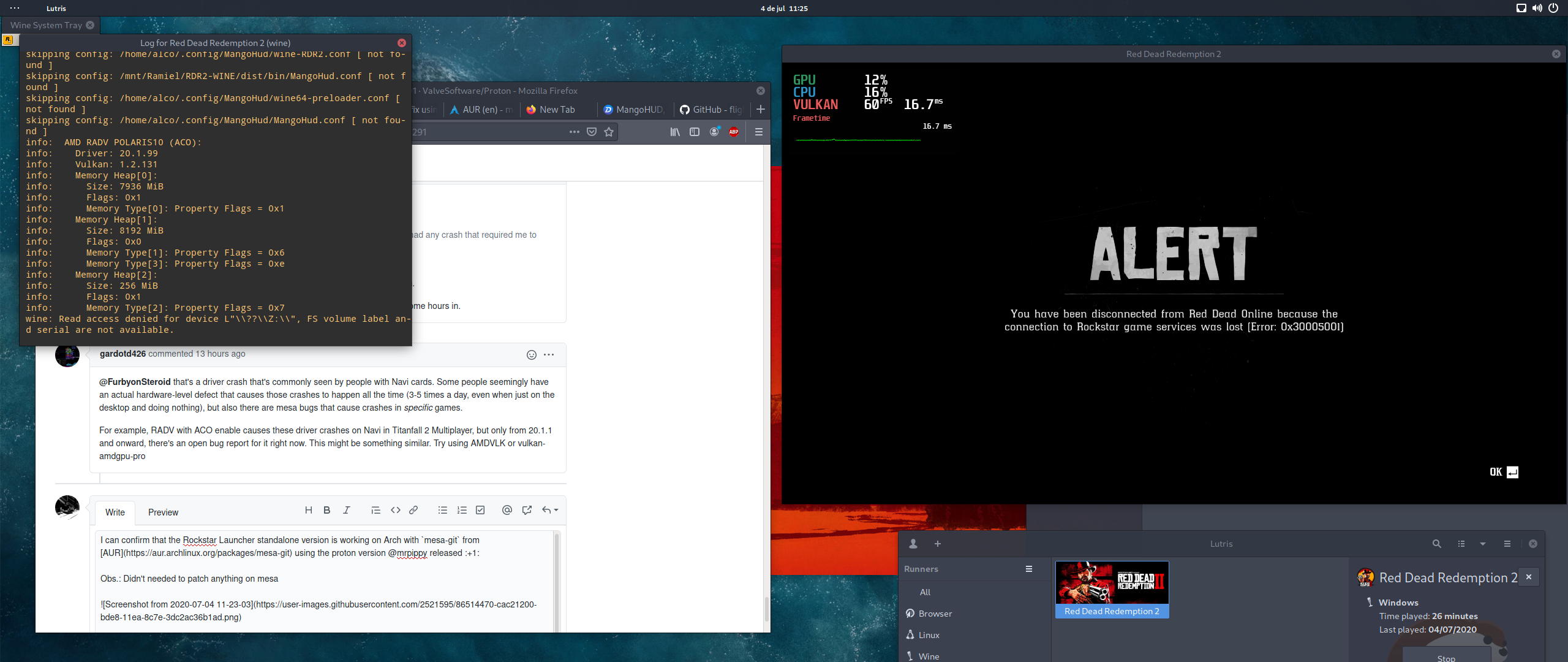1568x662 pixels.
Task: Open Firefox account icon
Action: [x=714, y=132]
